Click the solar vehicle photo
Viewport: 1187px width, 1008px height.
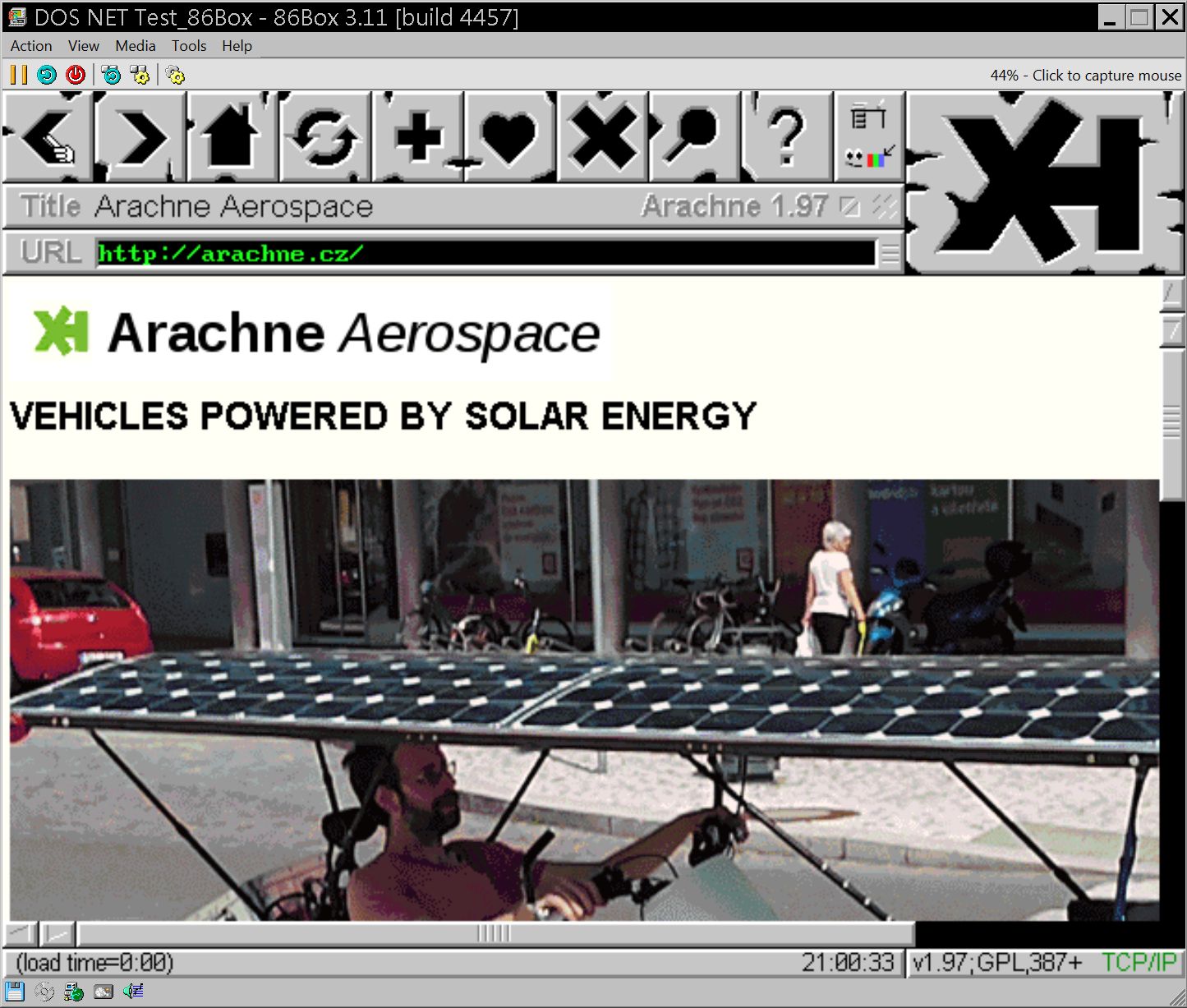pos(584,700)
